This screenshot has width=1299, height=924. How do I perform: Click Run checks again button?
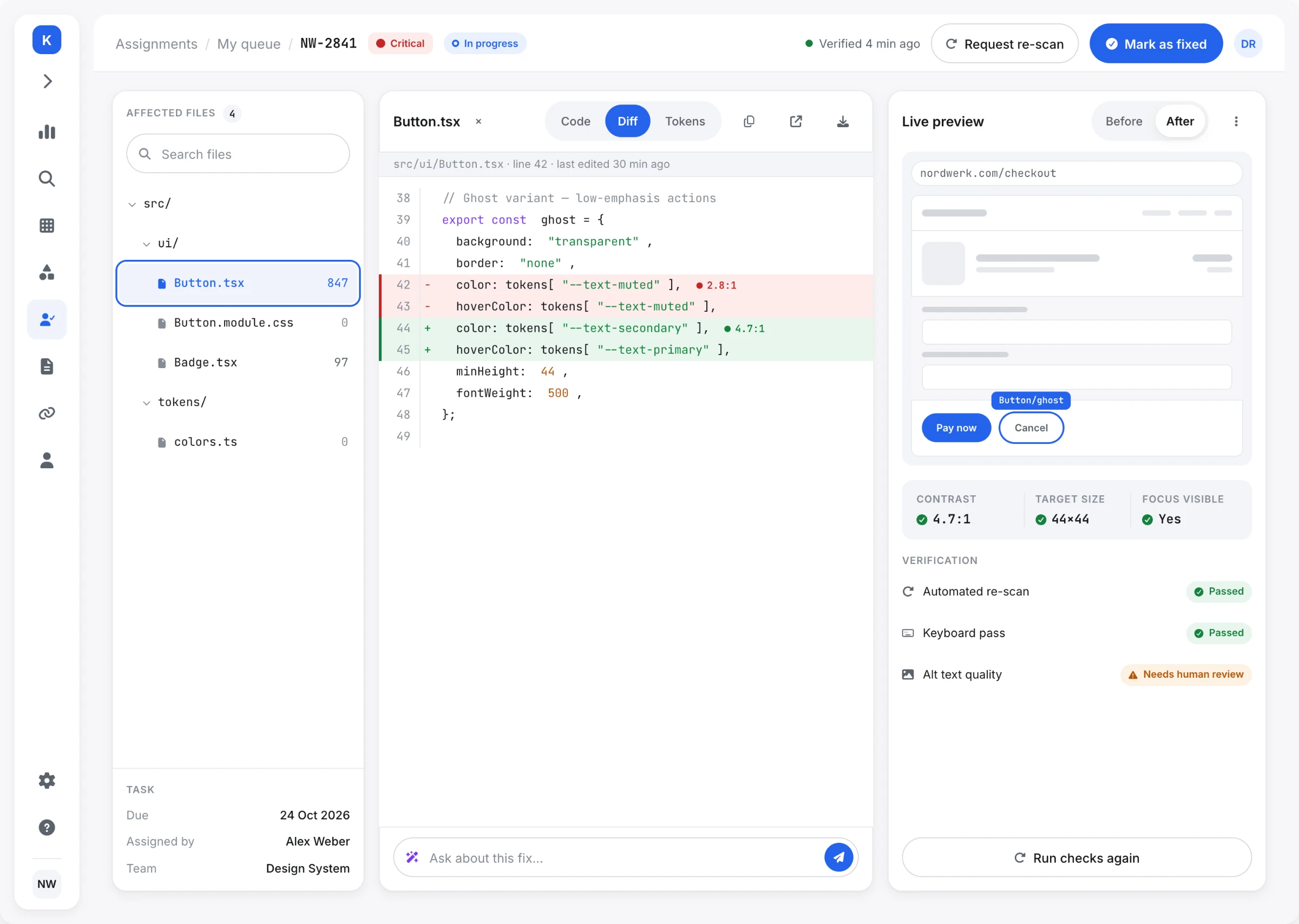[x=1077, y=857]
